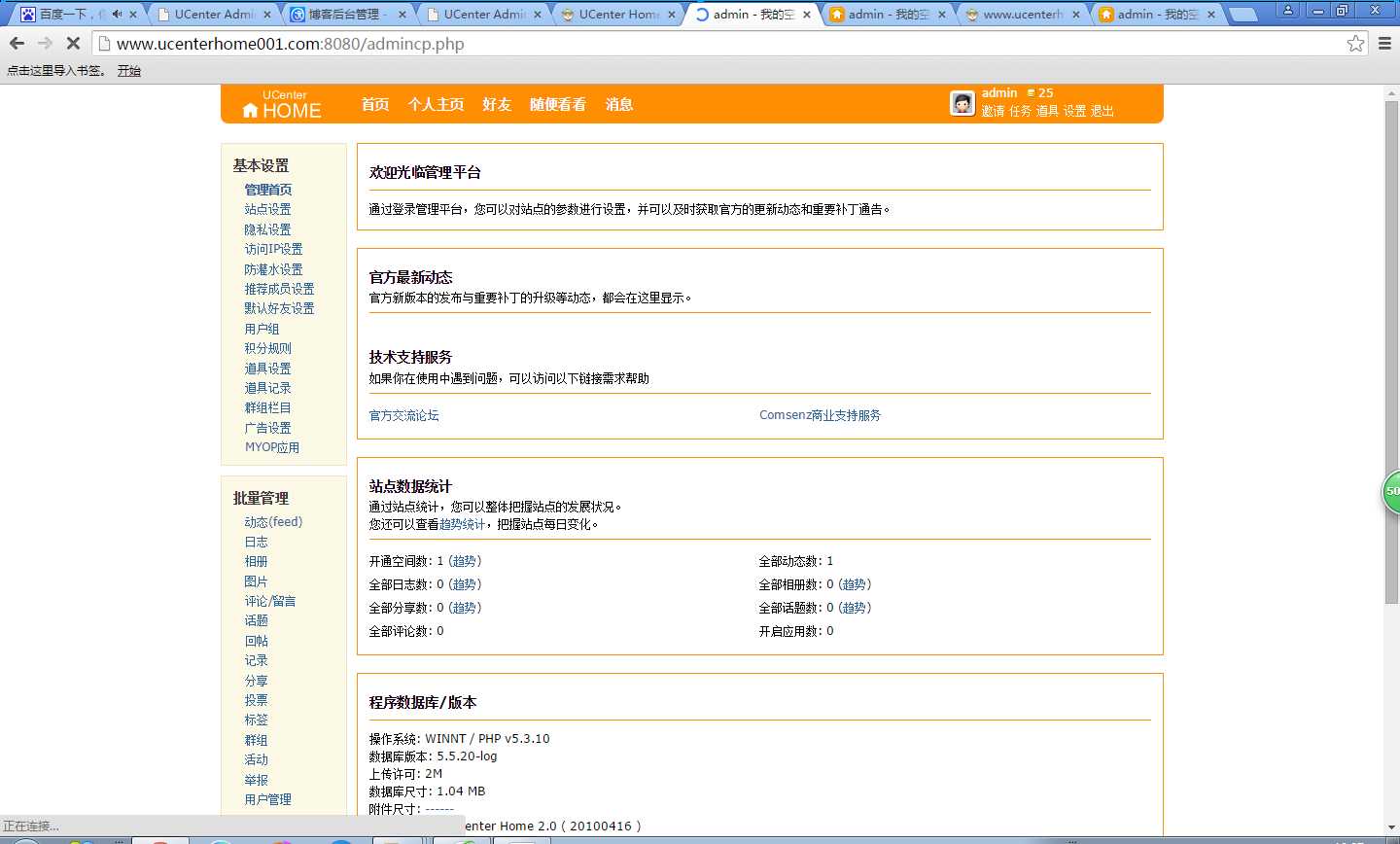Screen dimensions: 1400x844
Task: Open 消息 in the navigation bar
Action: (x=619, y=104)
